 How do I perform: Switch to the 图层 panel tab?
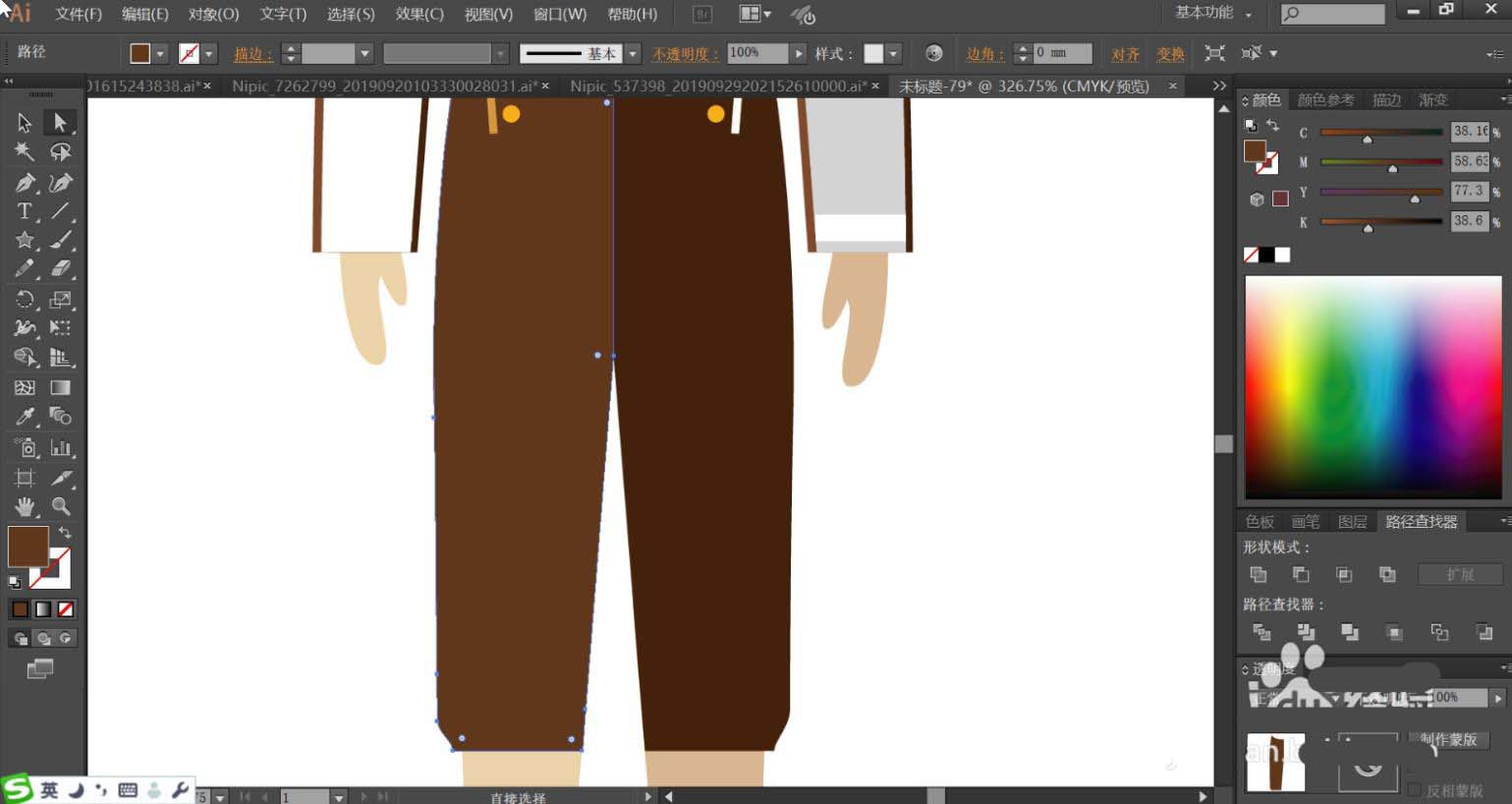pyautogui.click(x=1352, y=522)
